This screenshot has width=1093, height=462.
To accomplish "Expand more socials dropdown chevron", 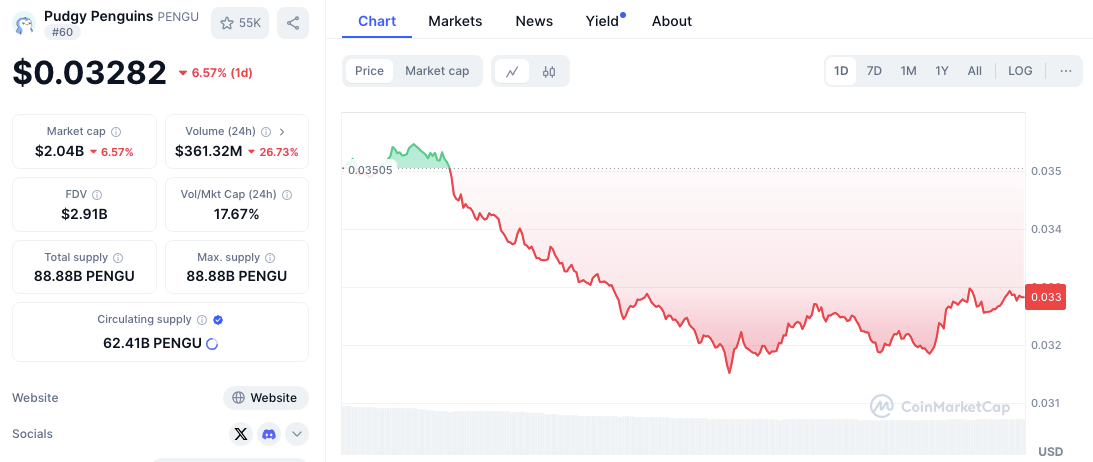I will tap(297, 434).
